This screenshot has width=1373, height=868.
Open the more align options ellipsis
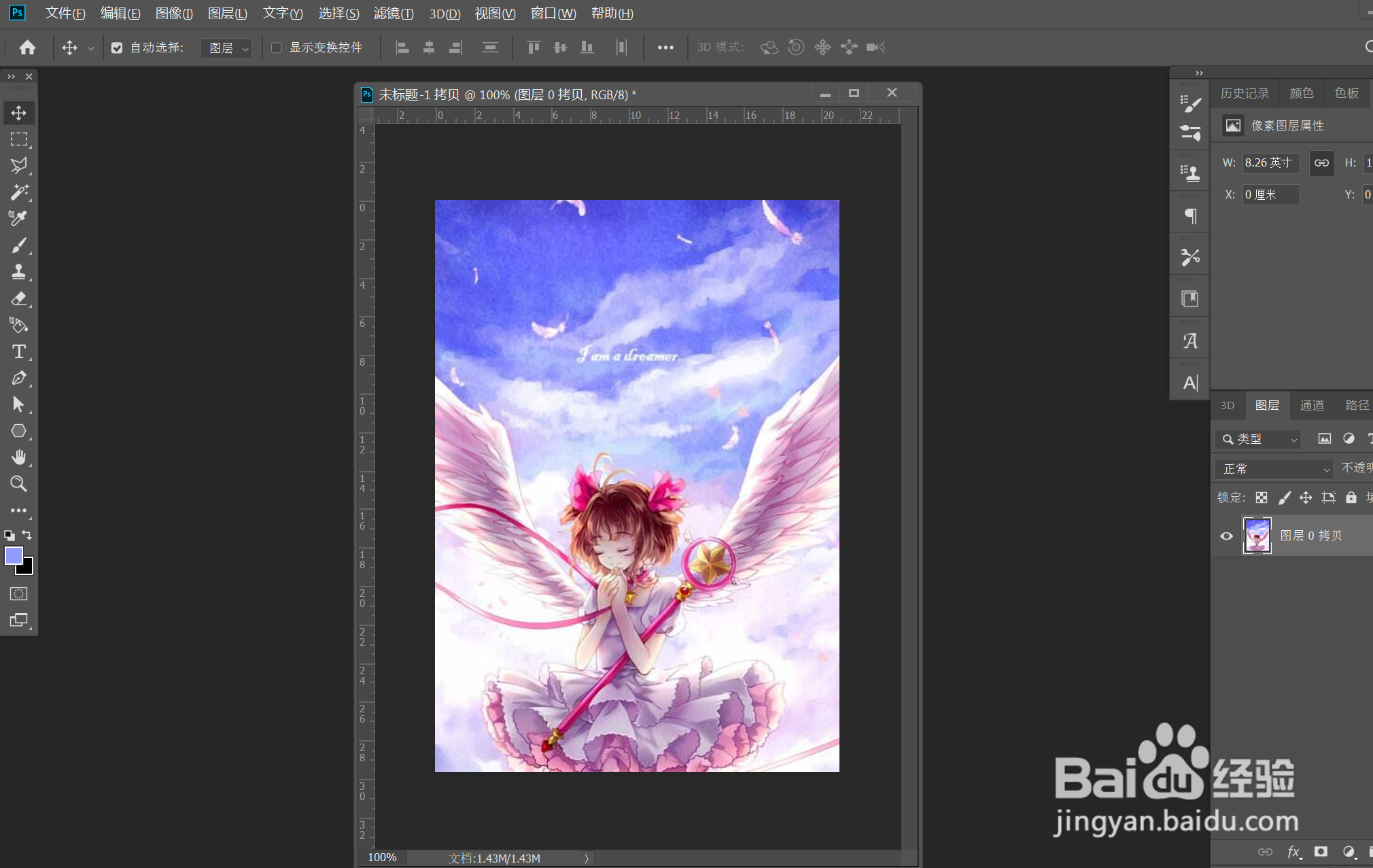pos(665,47)
